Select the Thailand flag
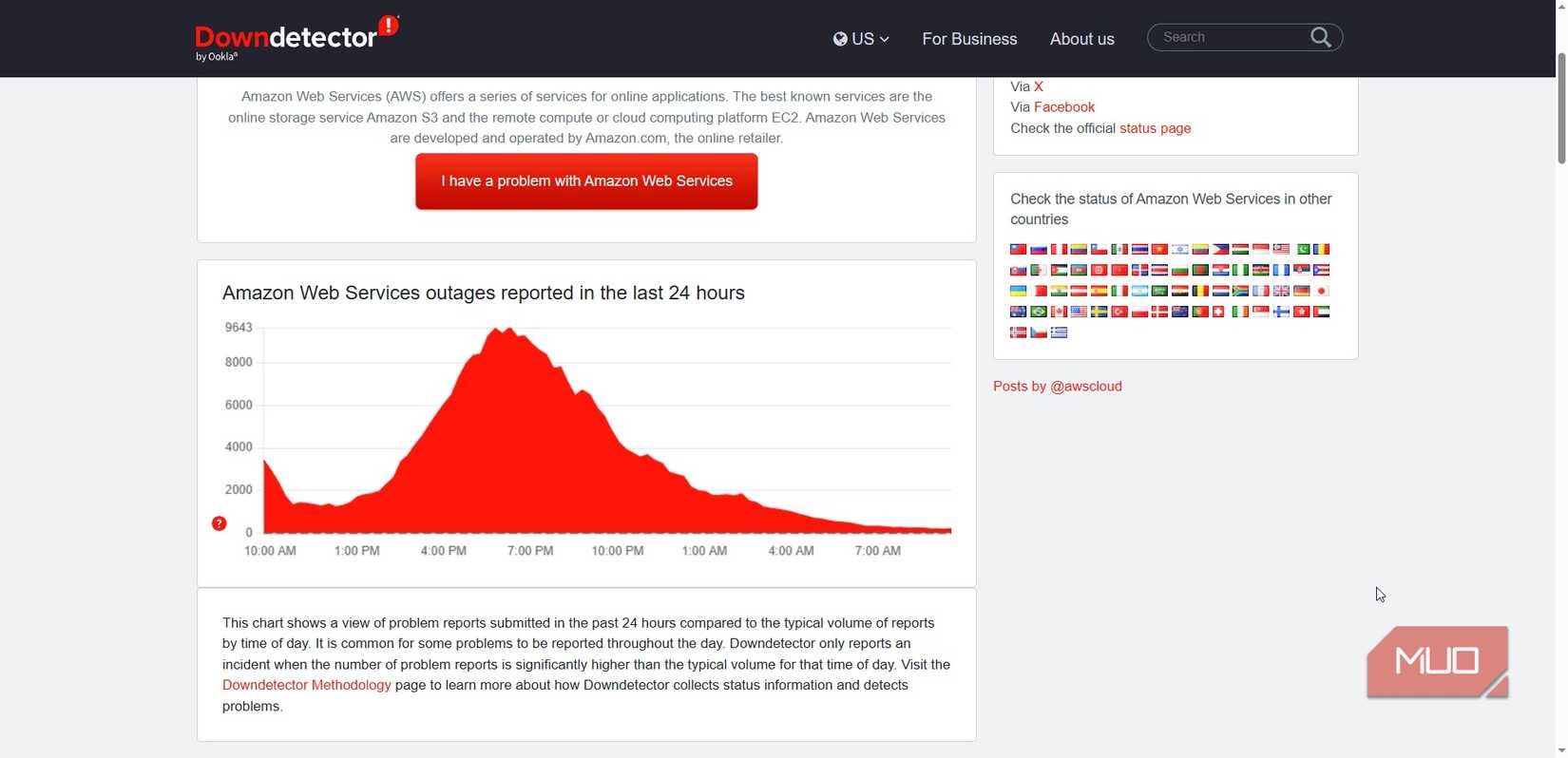Screen dimensions: 1568x758 pyautogui.click(x=1139, y=249)
